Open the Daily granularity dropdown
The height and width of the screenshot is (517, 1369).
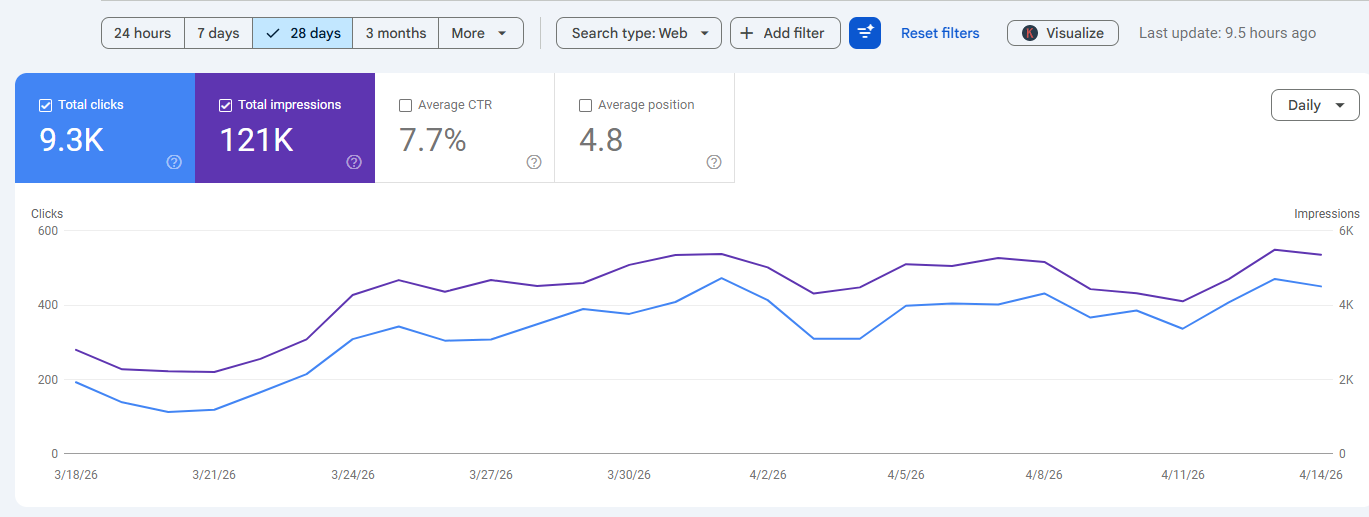point(1314,105)
